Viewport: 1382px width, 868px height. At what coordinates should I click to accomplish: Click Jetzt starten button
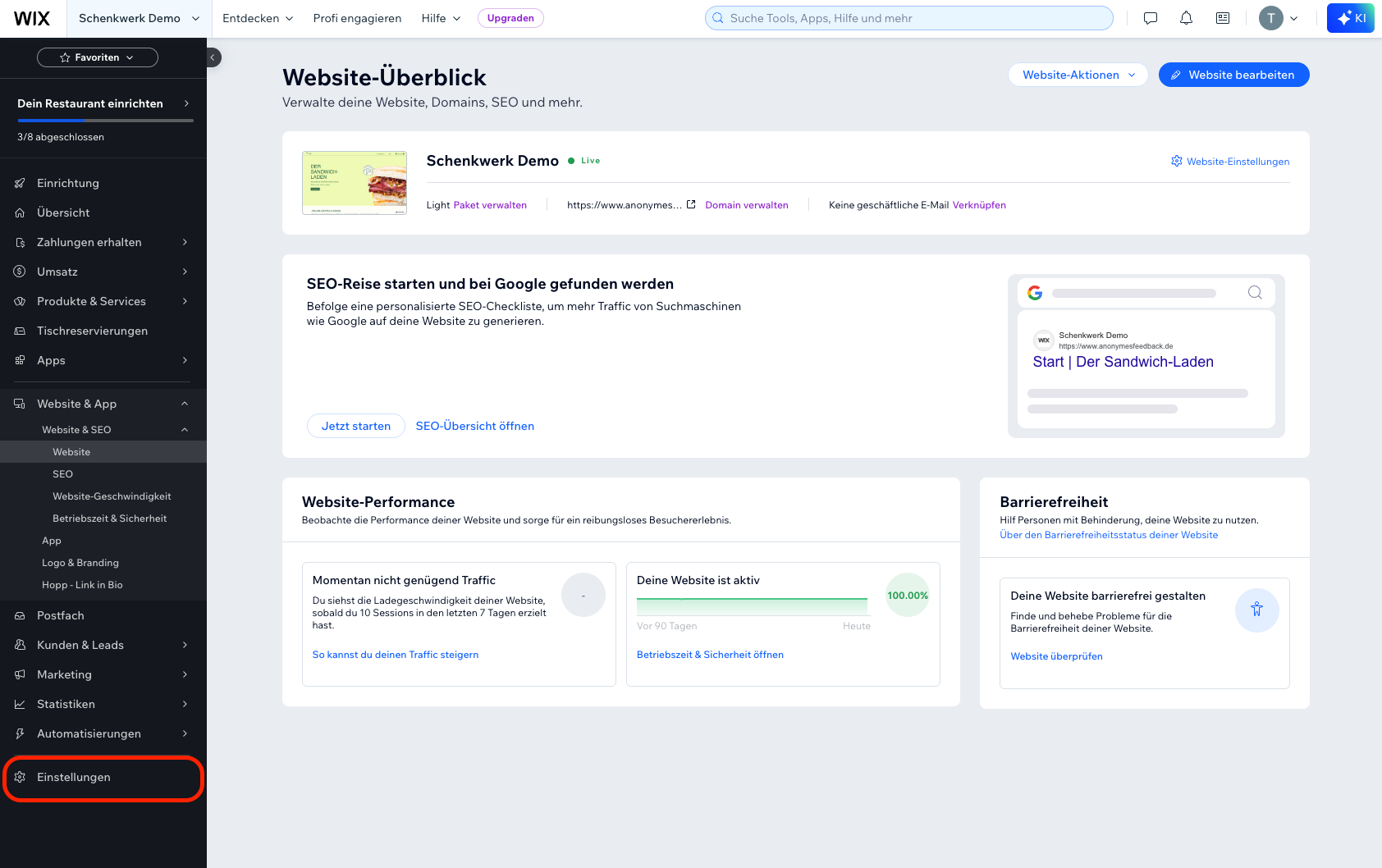pos(356,426)
